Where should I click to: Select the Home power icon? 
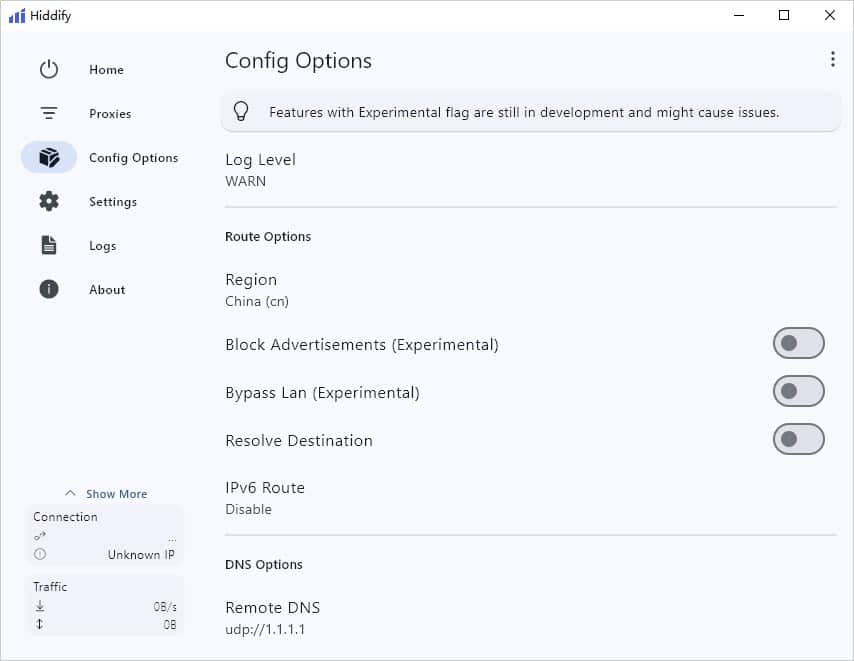tap(49, 69)
